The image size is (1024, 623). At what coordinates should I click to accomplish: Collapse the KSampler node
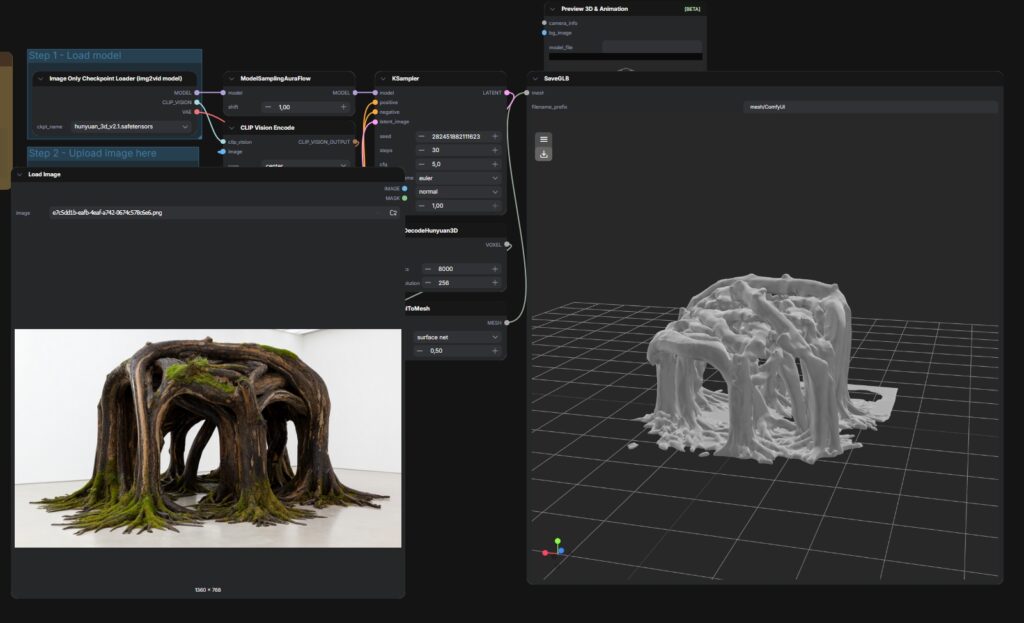coord(383,78)
